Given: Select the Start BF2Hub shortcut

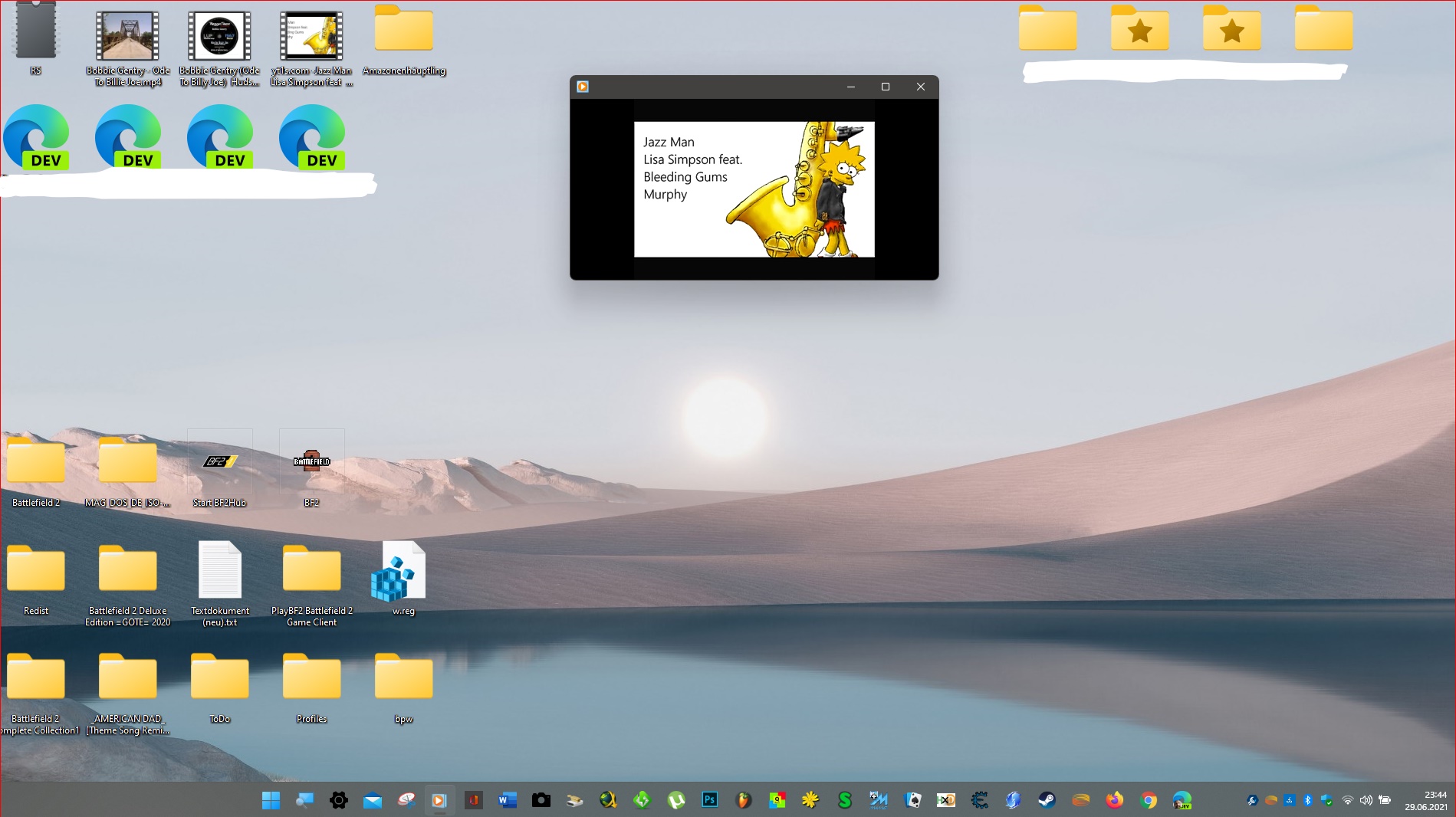Looking at the screenshot, I should [x=220, y=469].
